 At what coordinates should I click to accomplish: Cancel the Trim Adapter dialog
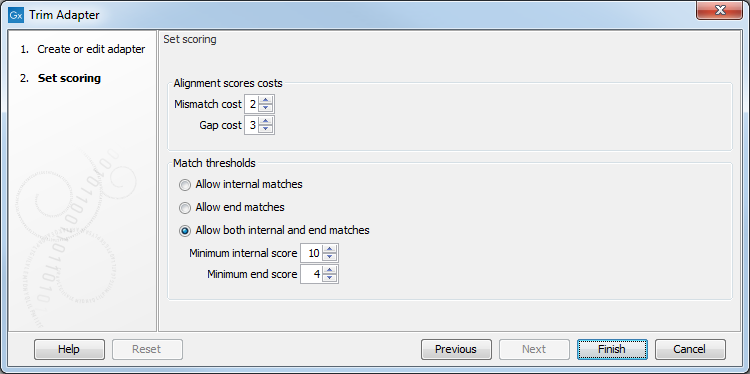click(x=690, y=349)
